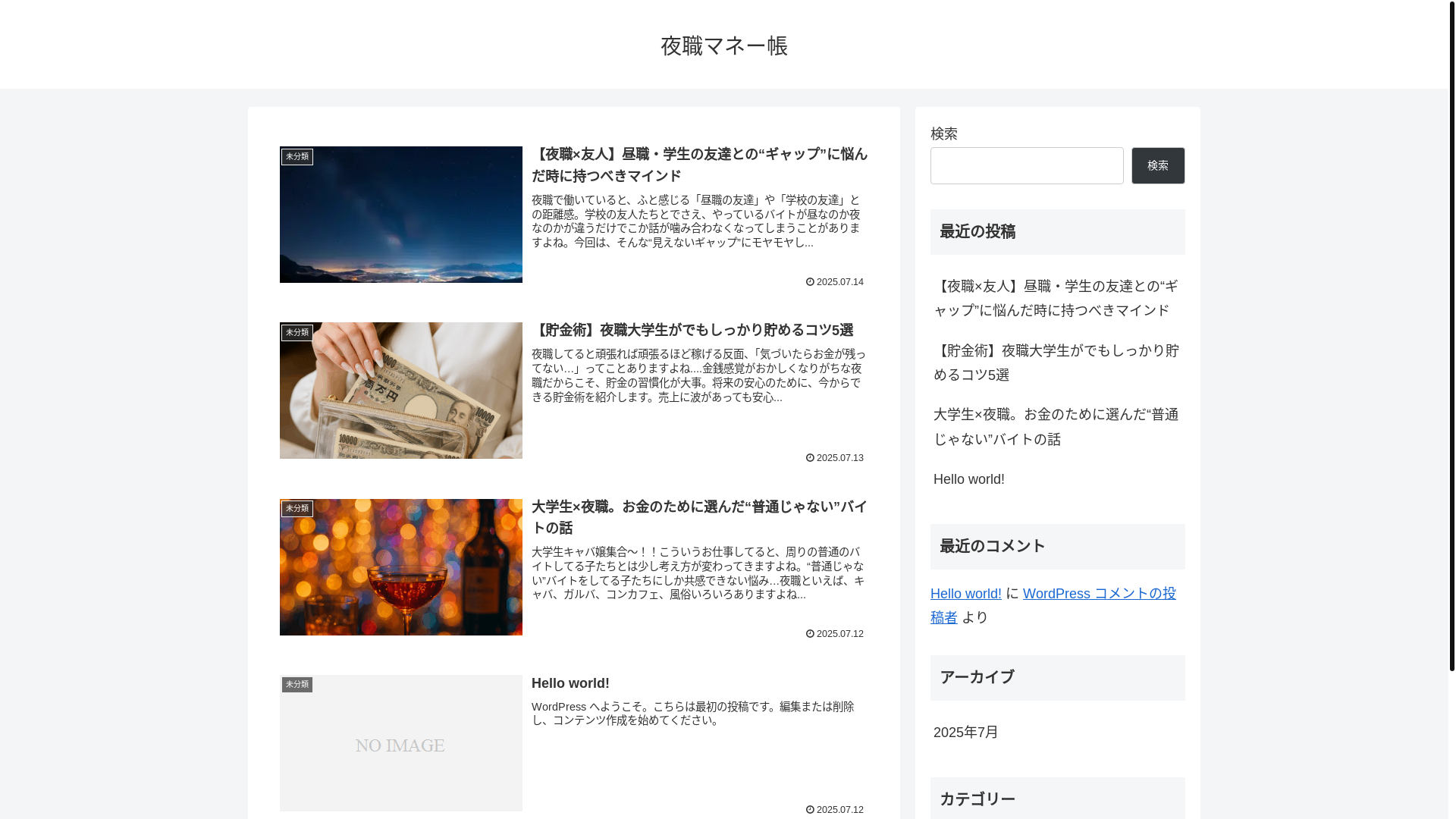Open the 2025年7月 archive link

pyautogui.click(x=965, y=733)
